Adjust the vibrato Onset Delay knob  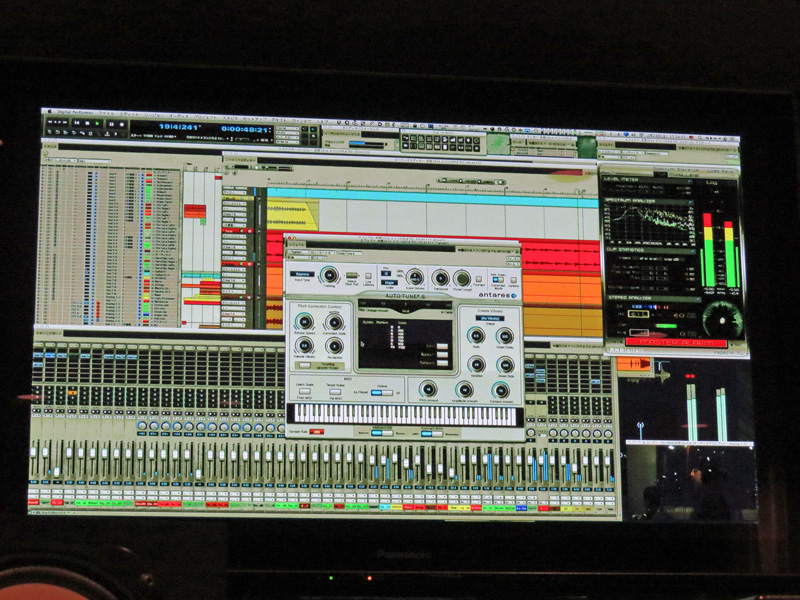click(505, 336)
